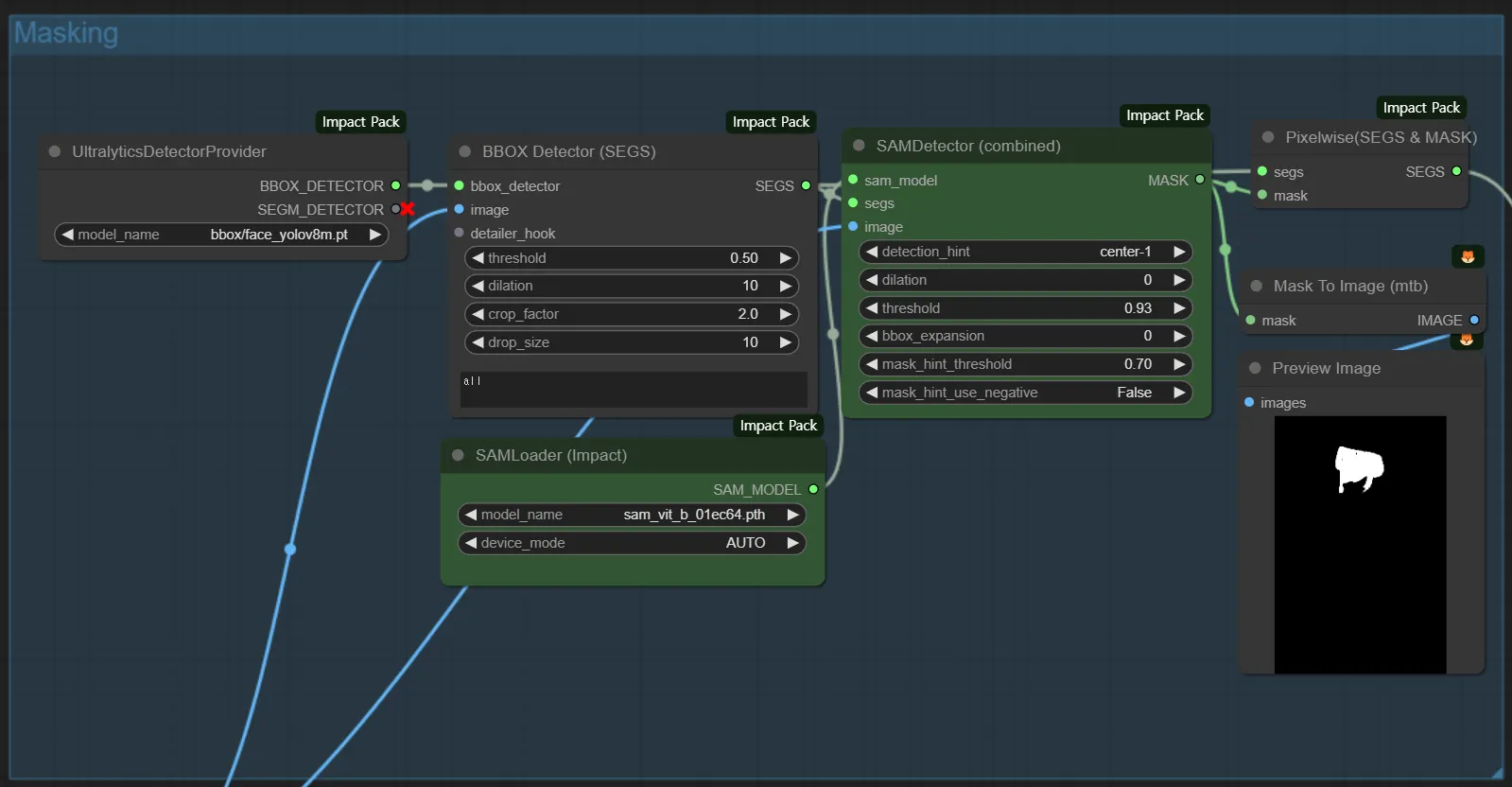
Task: Click the image input socket on SAMDetector
Action: (x=853, y=226)
